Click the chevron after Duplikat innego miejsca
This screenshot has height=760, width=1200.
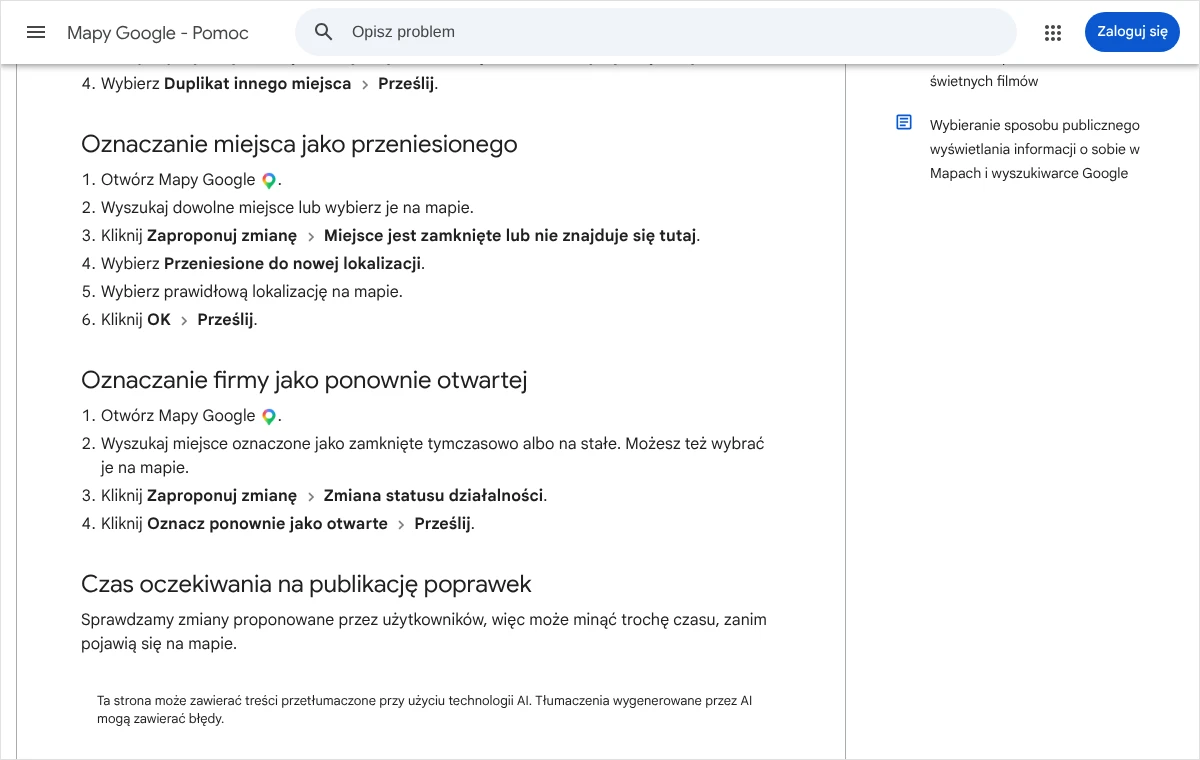tap(365, 85)
